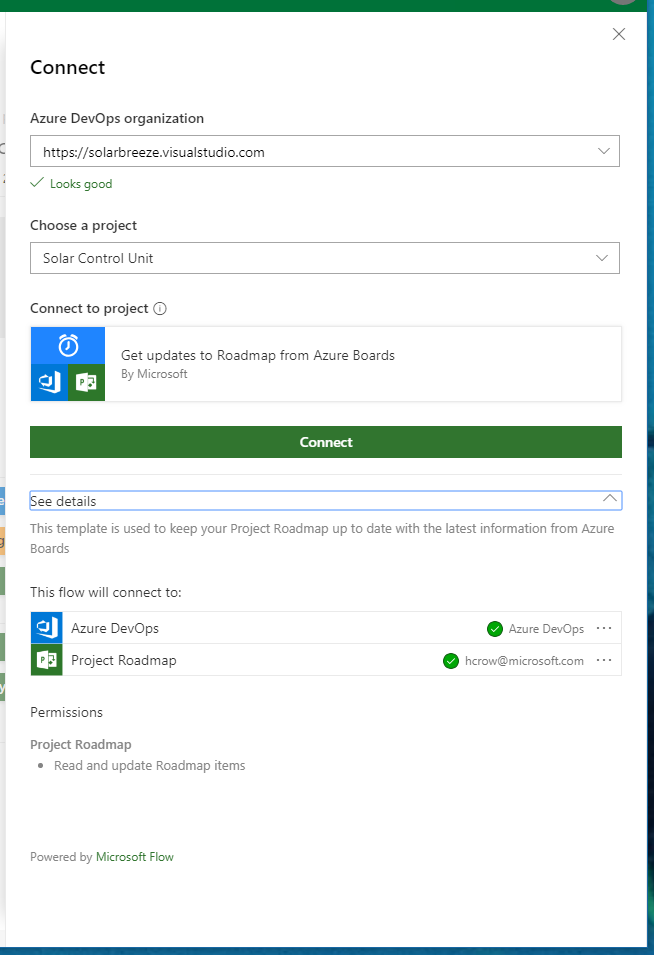654x955 pixels.
Task: Click green checkmark next to Azure DevOps connection
Action: [x=495, y=629]
